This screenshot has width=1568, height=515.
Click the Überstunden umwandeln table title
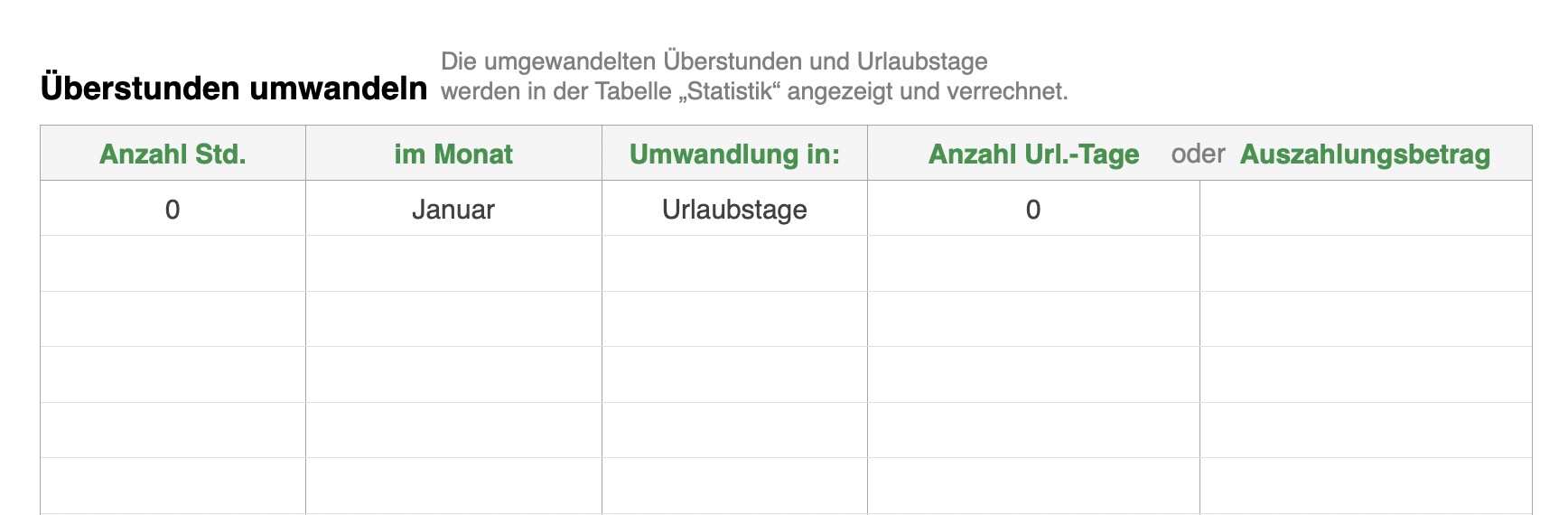point(234,89)
